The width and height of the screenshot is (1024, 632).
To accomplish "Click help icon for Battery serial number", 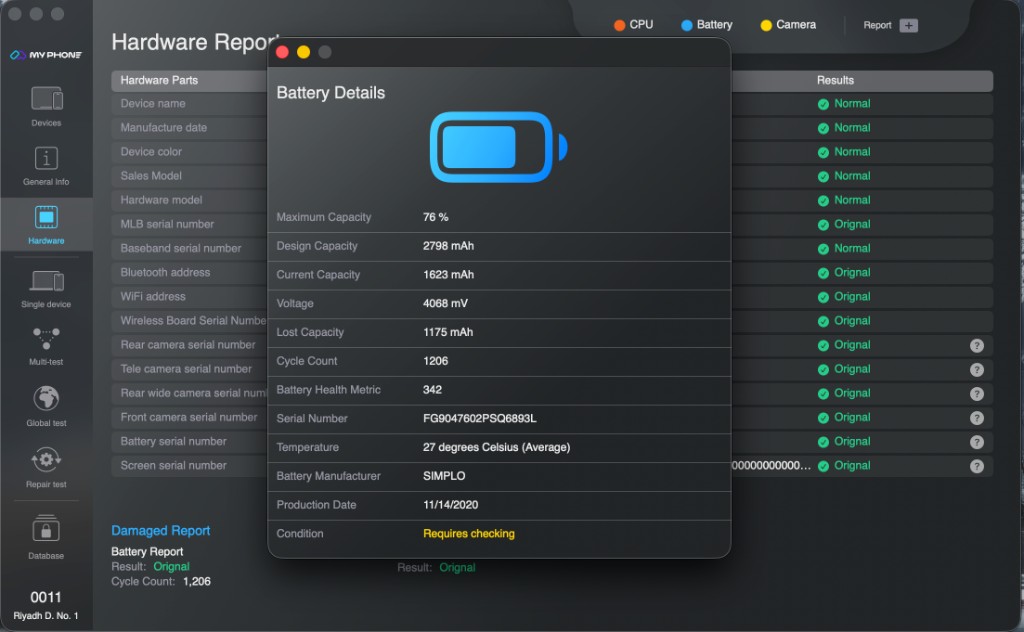I will (976, 442).
